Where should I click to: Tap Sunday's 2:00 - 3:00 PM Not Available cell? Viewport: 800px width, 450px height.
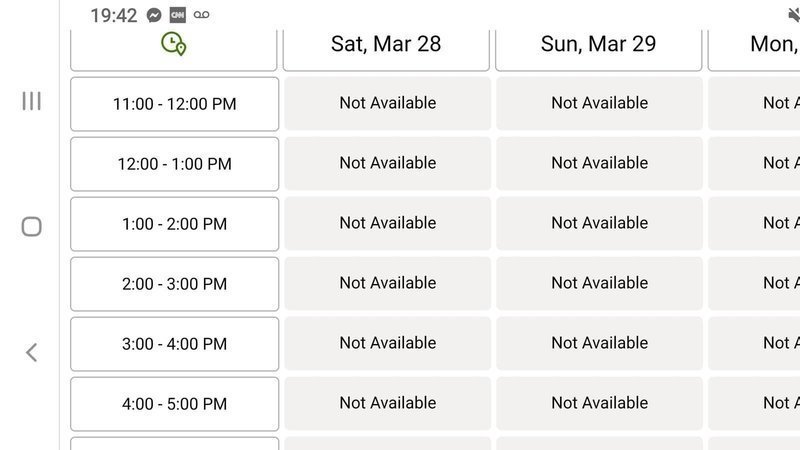click(x=599, y=283)
